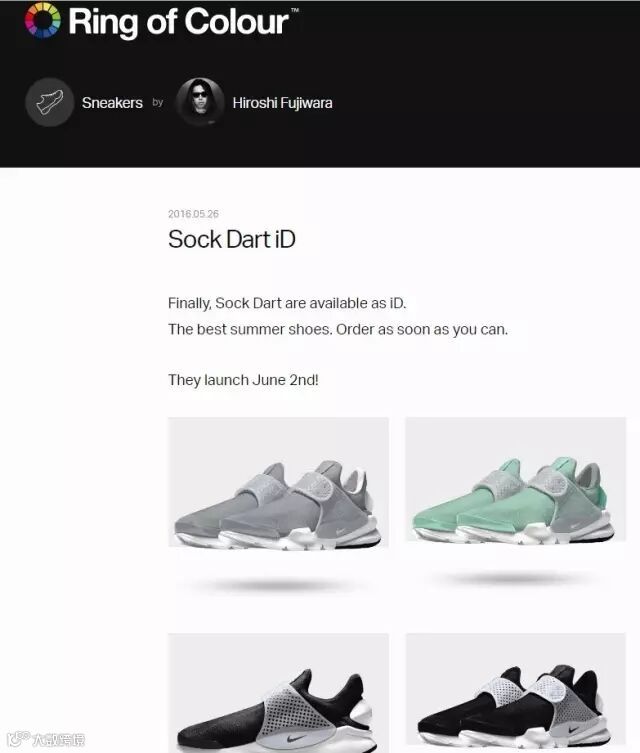
Task: Open the Hiroshi Fujiwara author name link
Action: pyautogui.click(x=282, y=103)
